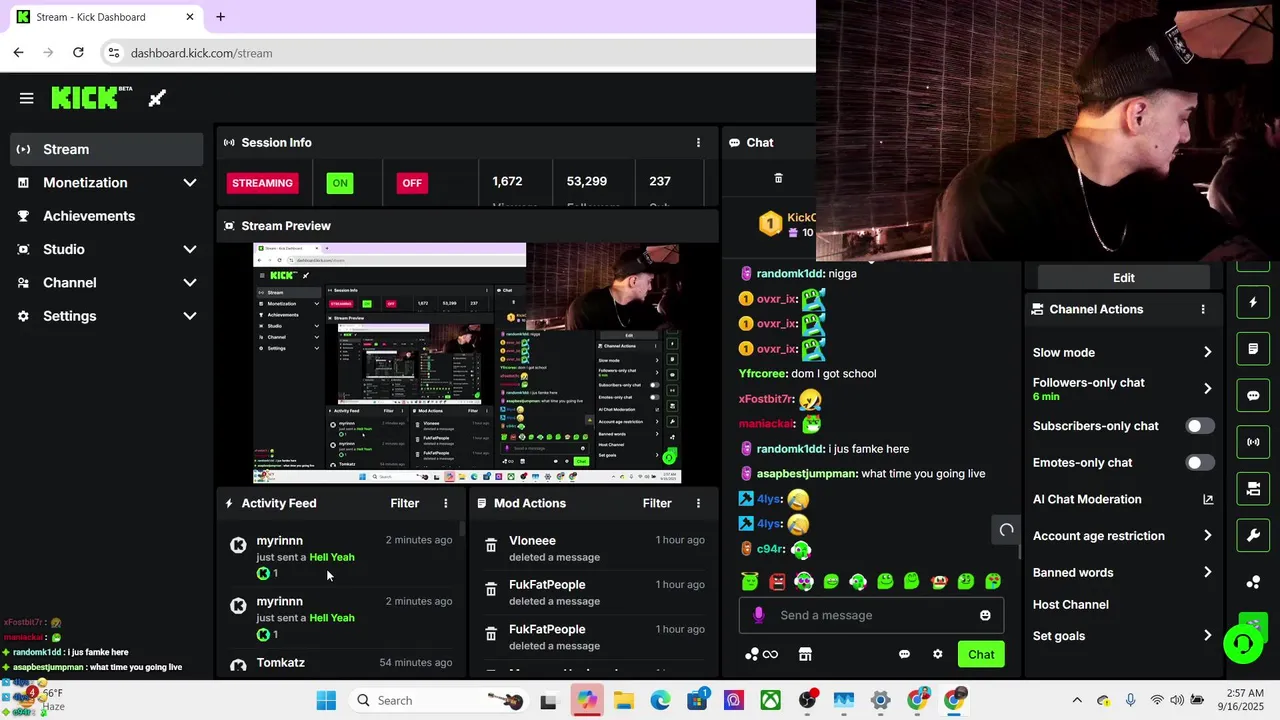This screenshot has width=1280, height=720.
Task: Click the trash icon in the Chat panel header
Action: pos(778,178)
